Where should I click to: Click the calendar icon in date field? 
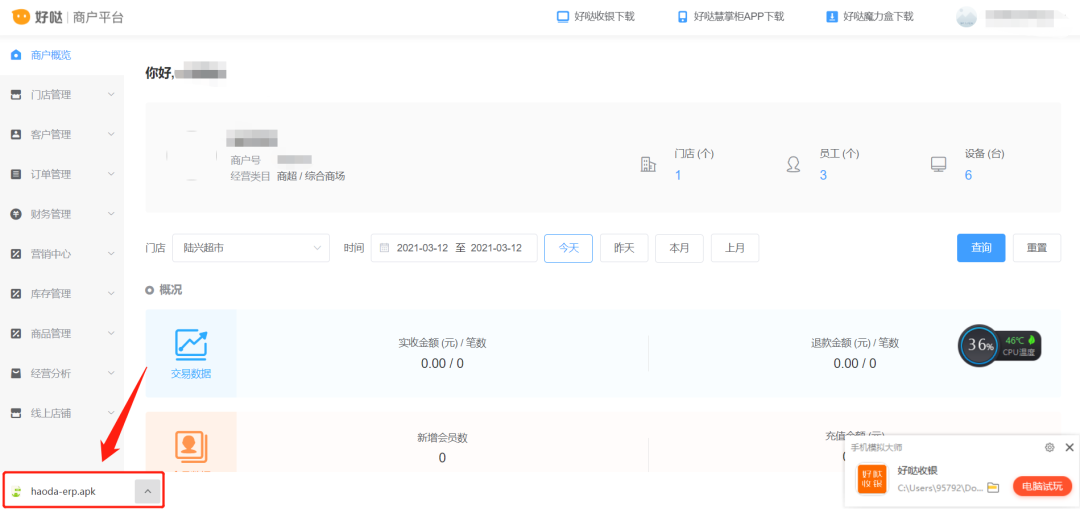(x=384, y=248)
